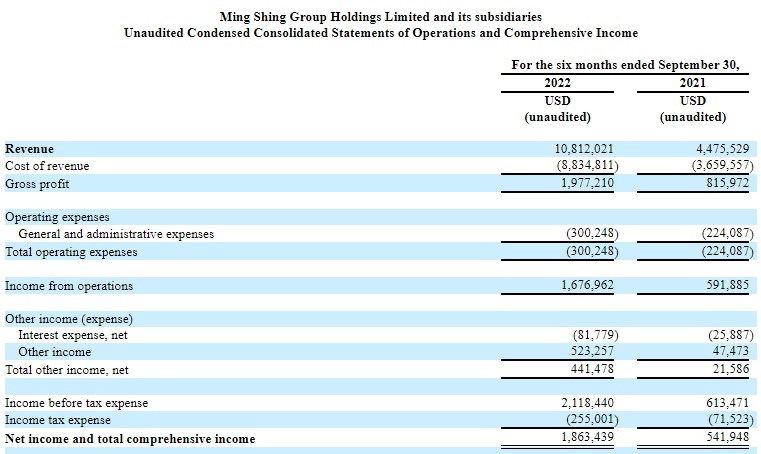Select gross profit value 1,977,210
Screen dimensions: 761x454
pos(587,183)
